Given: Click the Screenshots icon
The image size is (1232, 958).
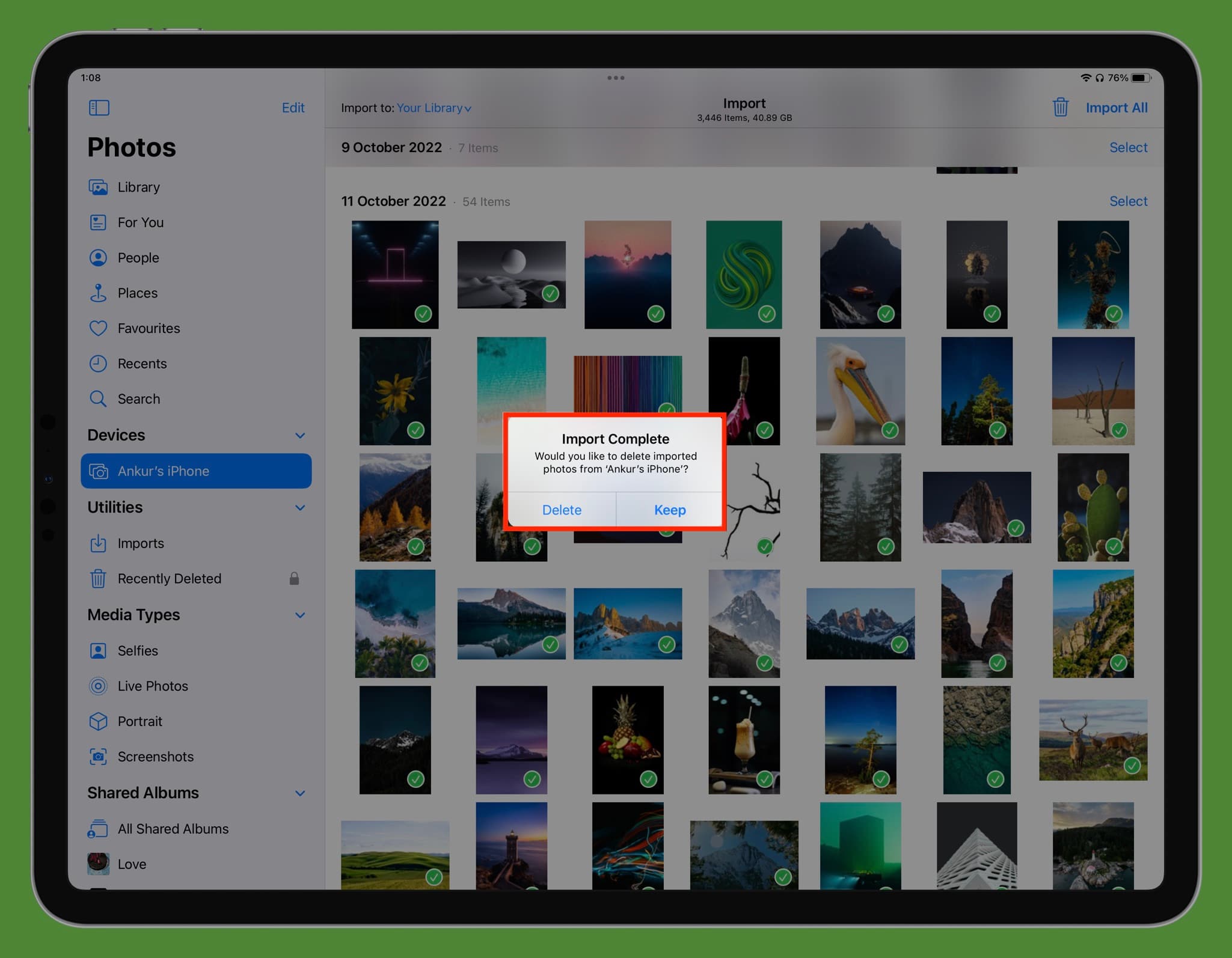Looking at the screenshot, I should click(x=98, y=757).
